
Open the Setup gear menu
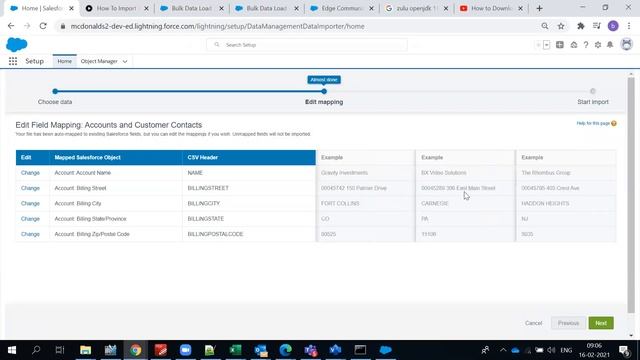(598, 45)
